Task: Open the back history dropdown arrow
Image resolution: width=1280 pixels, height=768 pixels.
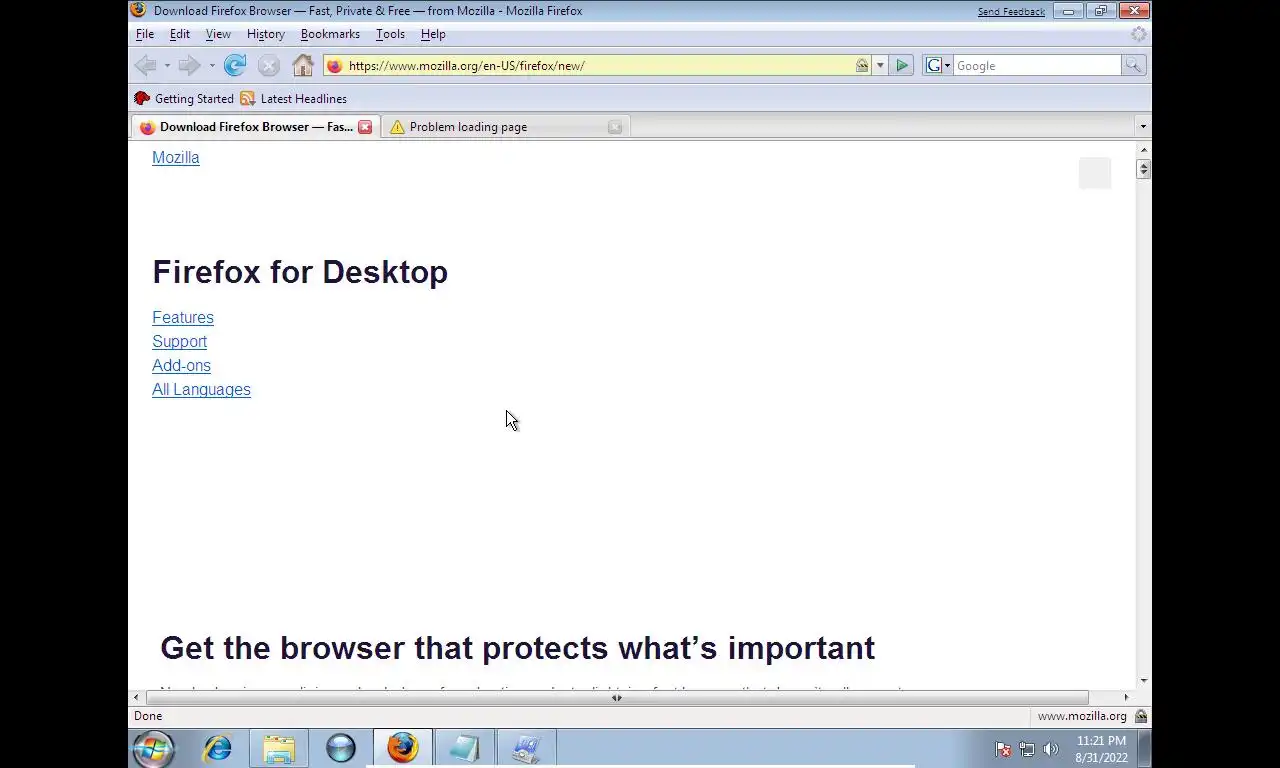Action: [167, 66]
